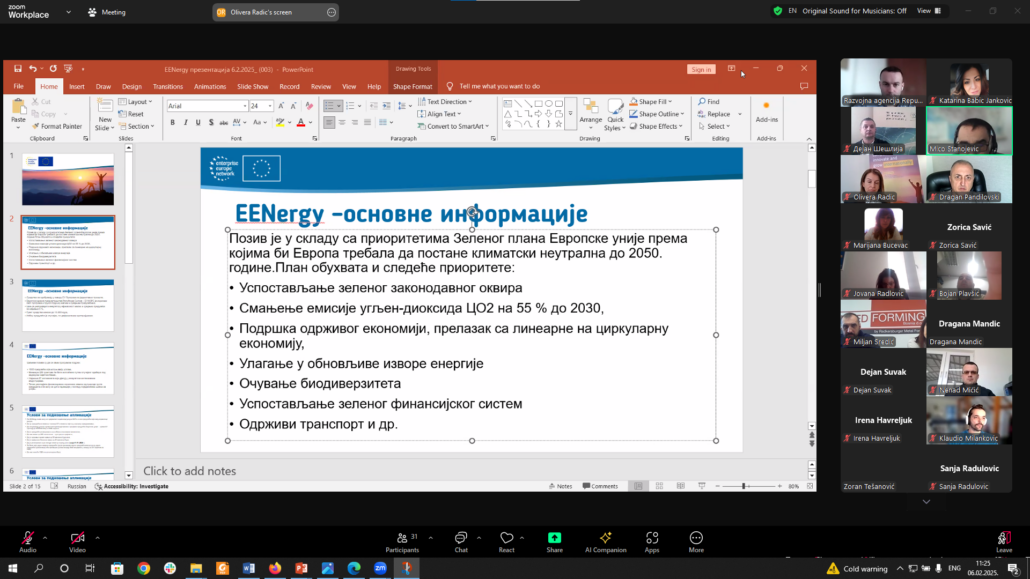Click the Arrange button
This screenshot has width=1030, height=579.
(591, 112)
